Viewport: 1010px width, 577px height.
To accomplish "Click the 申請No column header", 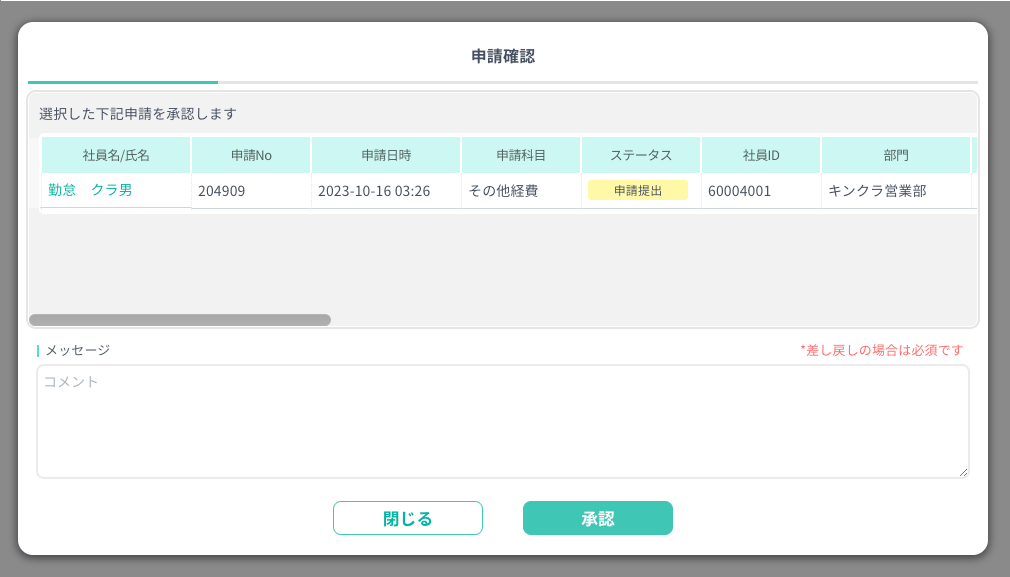I will click(x=251, y=155).
